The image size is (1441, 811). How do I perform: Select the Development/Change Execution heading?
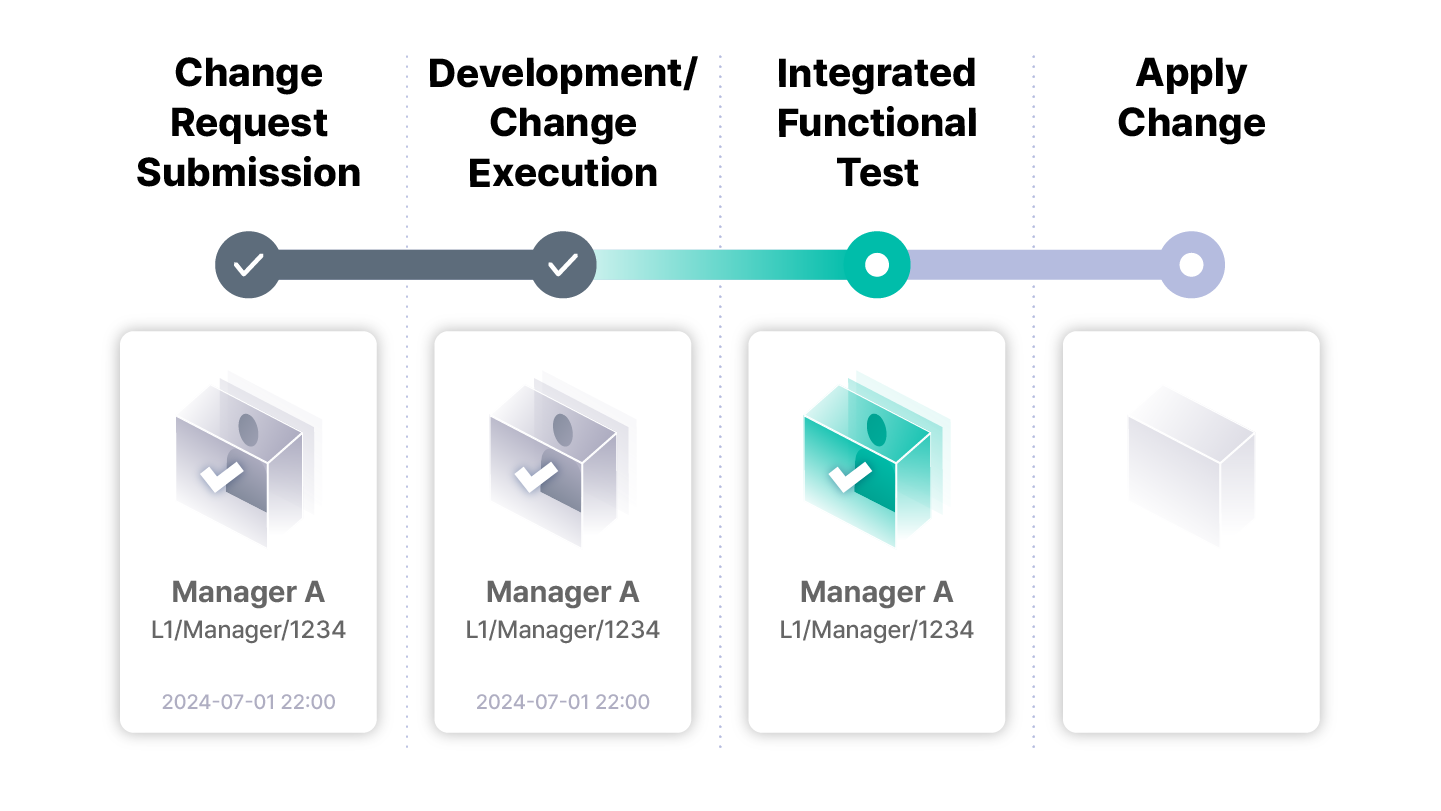pyautogui.click(x=563, y=123)
